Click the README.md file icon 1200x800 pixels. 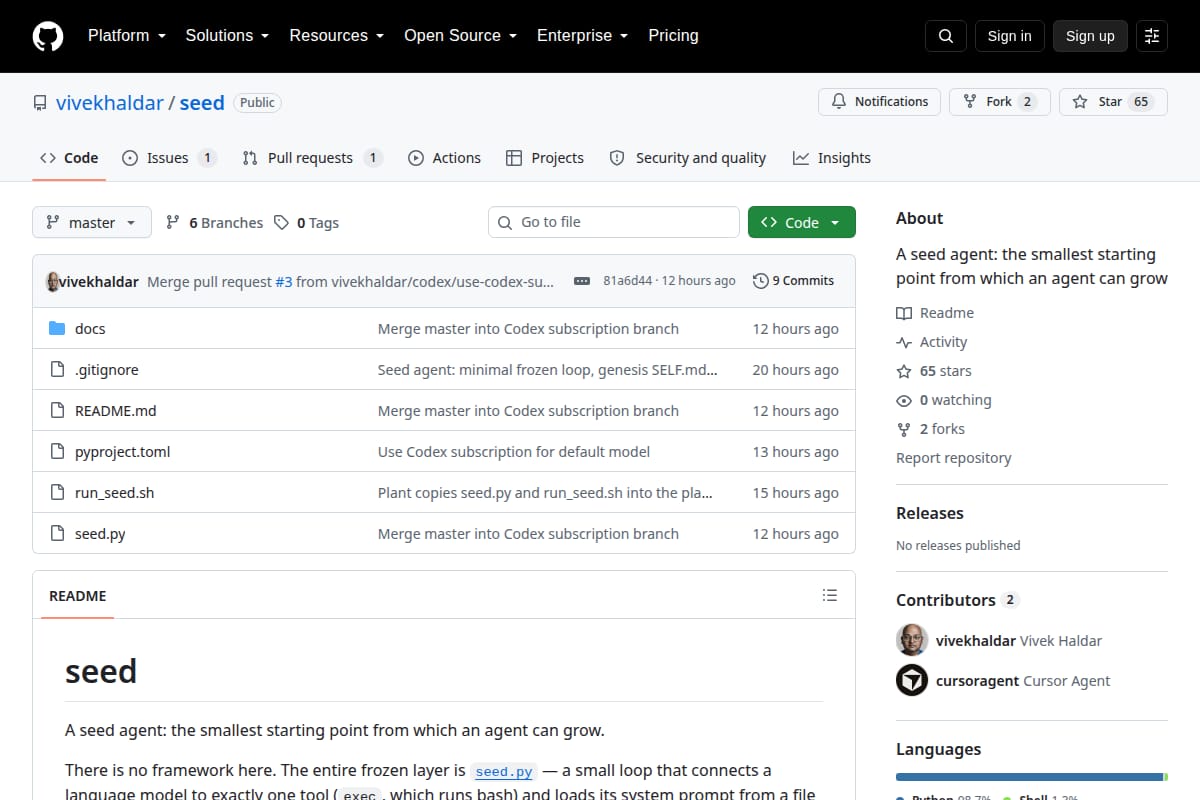57,411
